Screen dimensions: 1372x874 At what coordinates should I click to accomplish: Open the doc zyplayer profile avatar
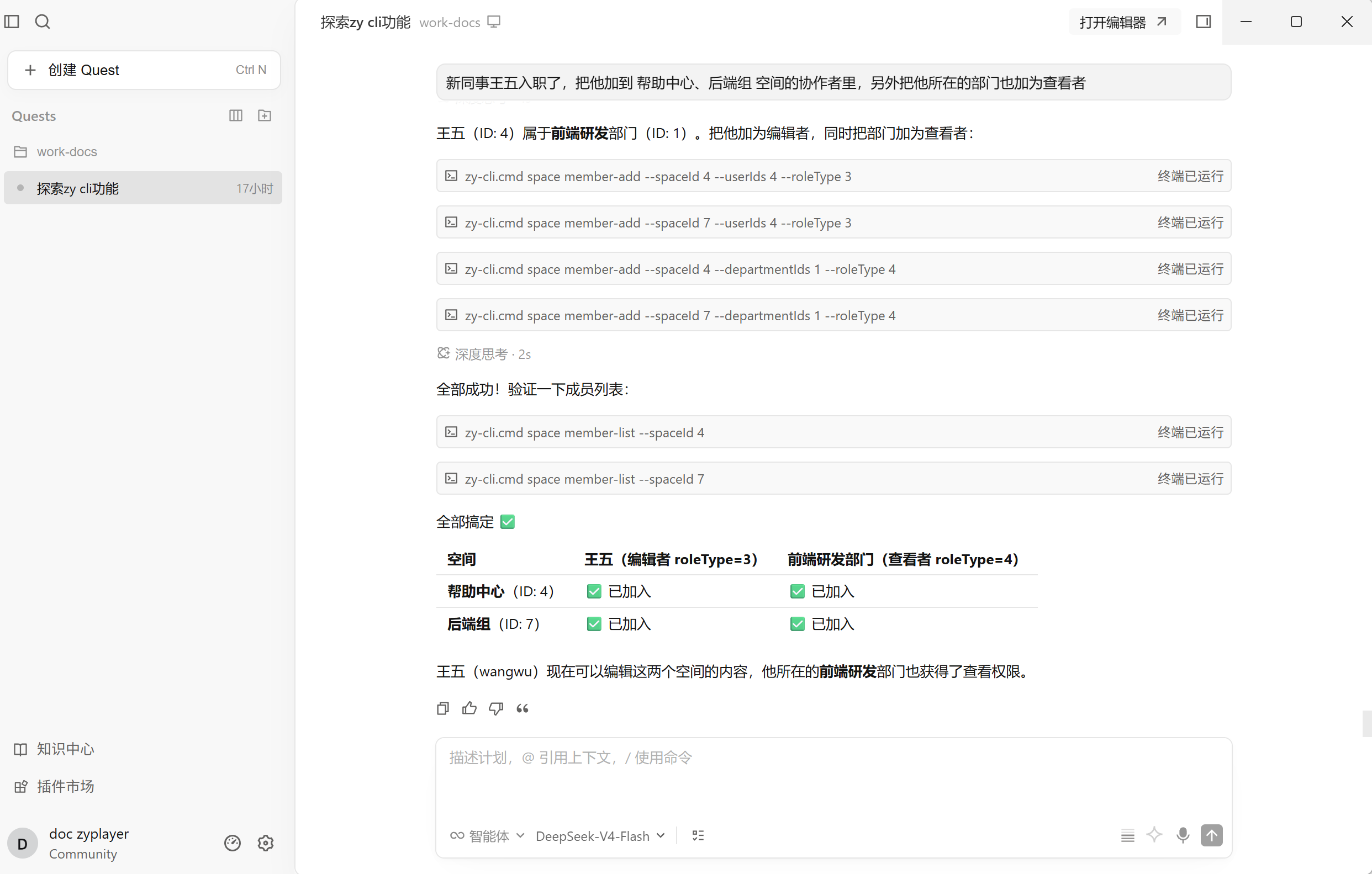pyautogui.click(x=22, y=843)
